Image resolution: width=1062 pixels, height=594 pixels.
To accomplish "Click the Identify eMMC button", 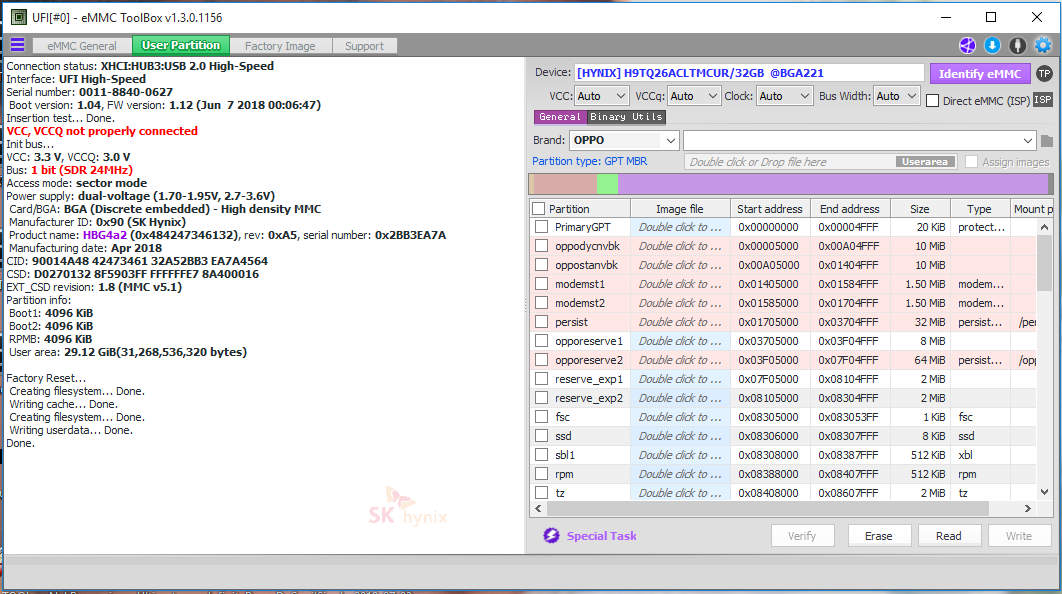I will pos(979,73).
